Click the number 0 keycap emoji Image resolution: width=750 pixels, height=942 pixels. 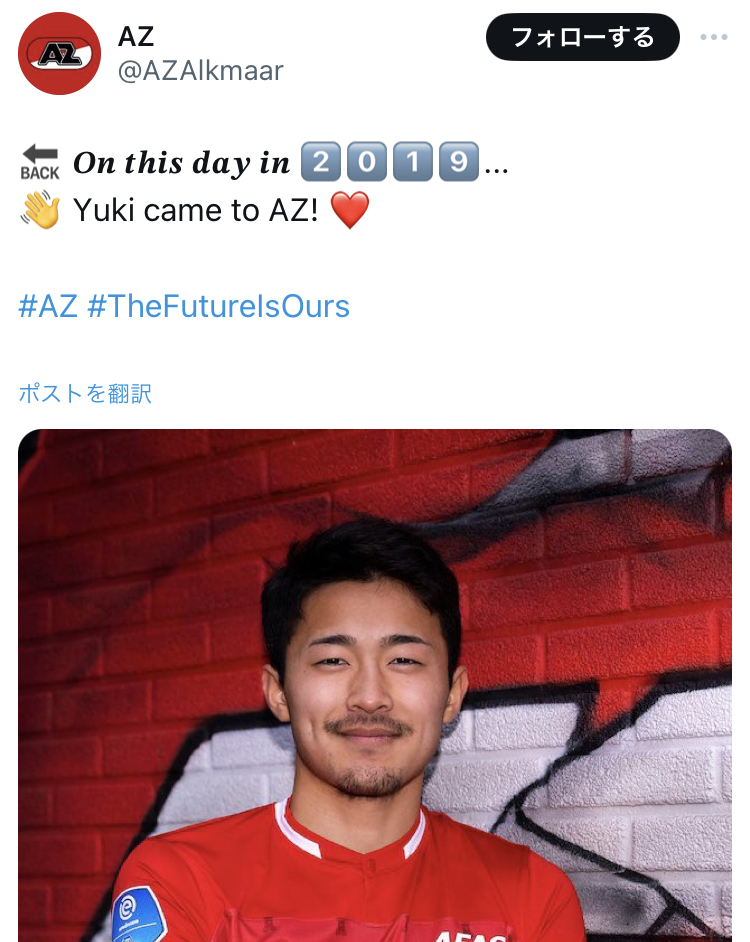367,162
